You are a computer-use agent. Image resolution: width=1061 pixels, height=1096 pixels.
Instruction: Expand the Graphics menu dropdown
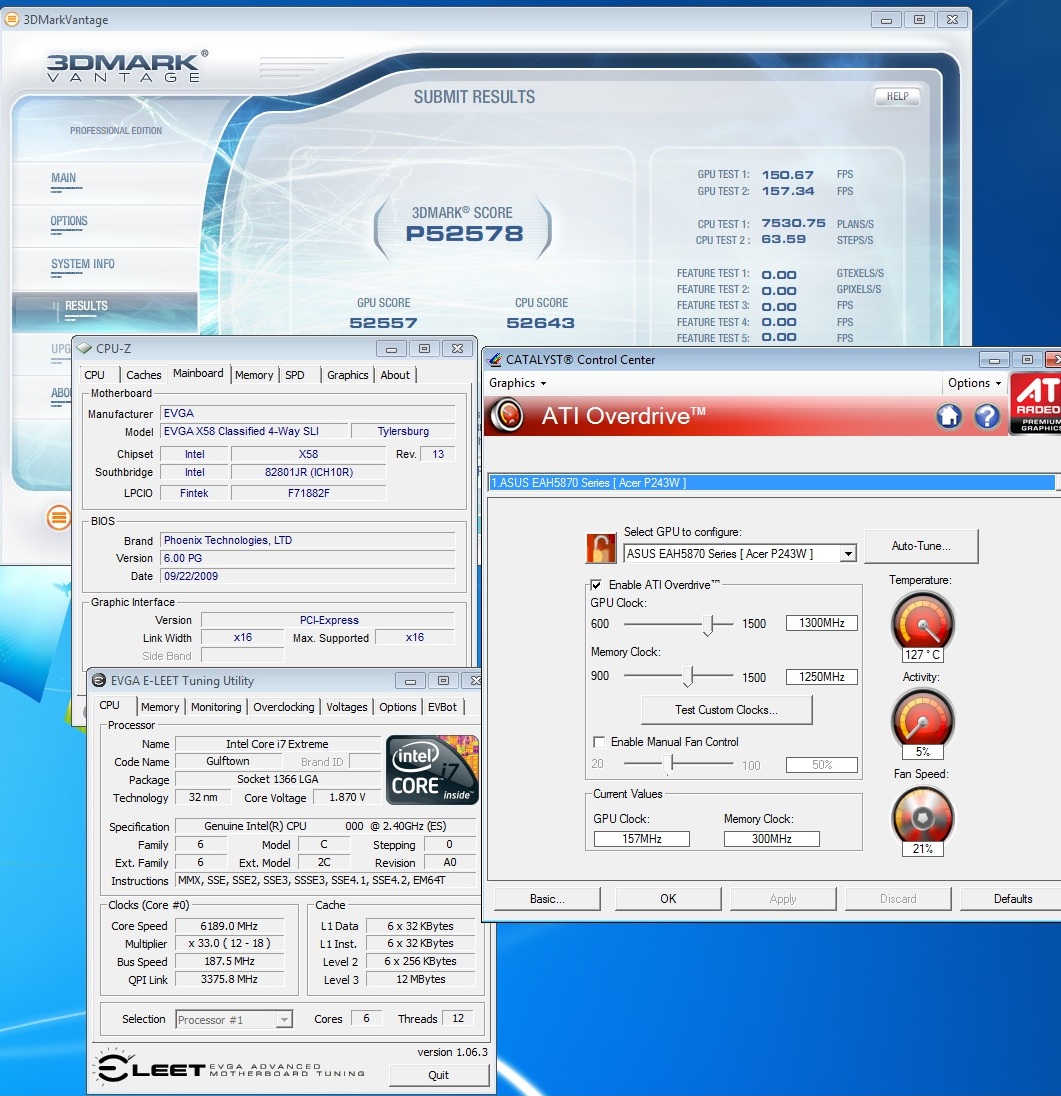517,383
